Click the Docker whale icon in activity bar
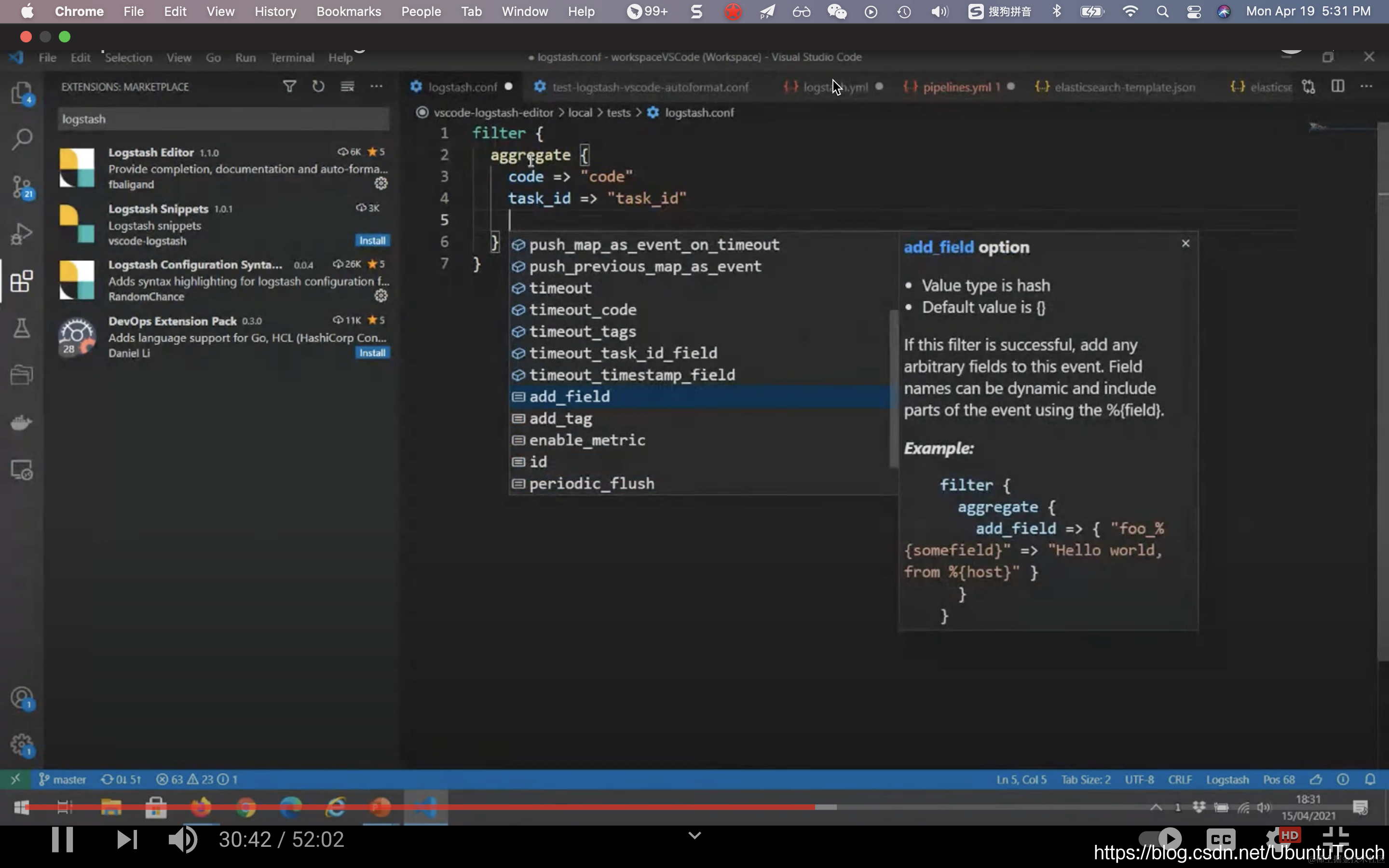Image resolution: width=1389 pixels, height=868 pixels. pos(22,422)
